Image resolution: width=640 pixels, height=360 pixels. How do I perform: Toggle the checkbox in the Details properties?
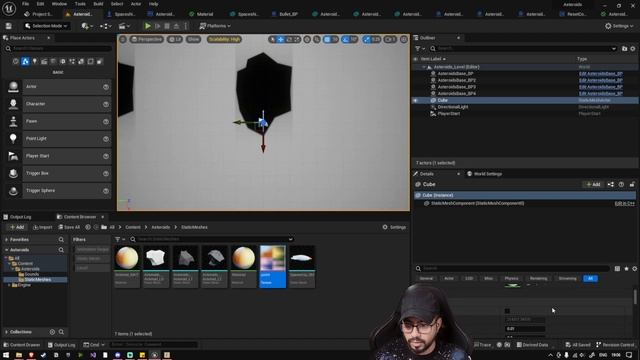point(507,311)
